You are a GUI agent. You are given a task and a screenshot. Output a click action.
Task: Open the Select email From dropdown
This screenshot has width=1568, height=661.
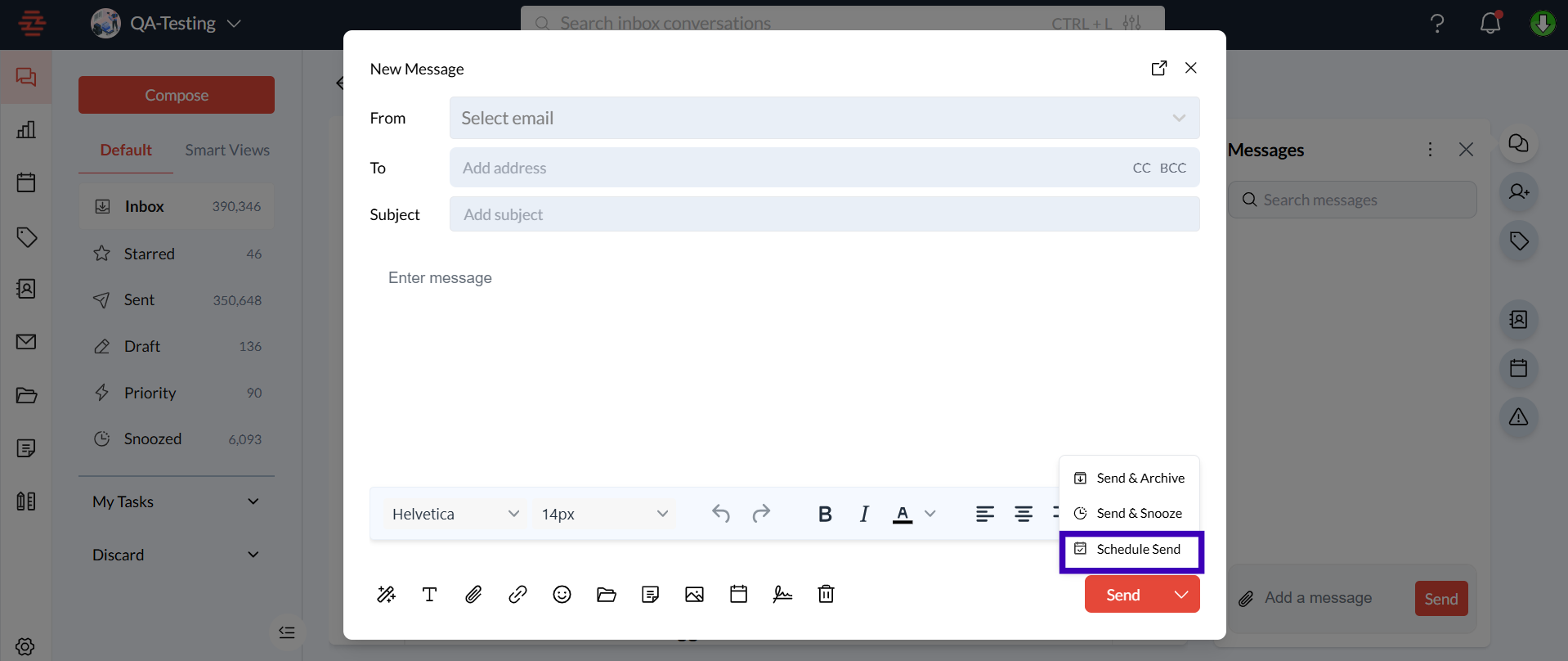(x=824, y=118)
